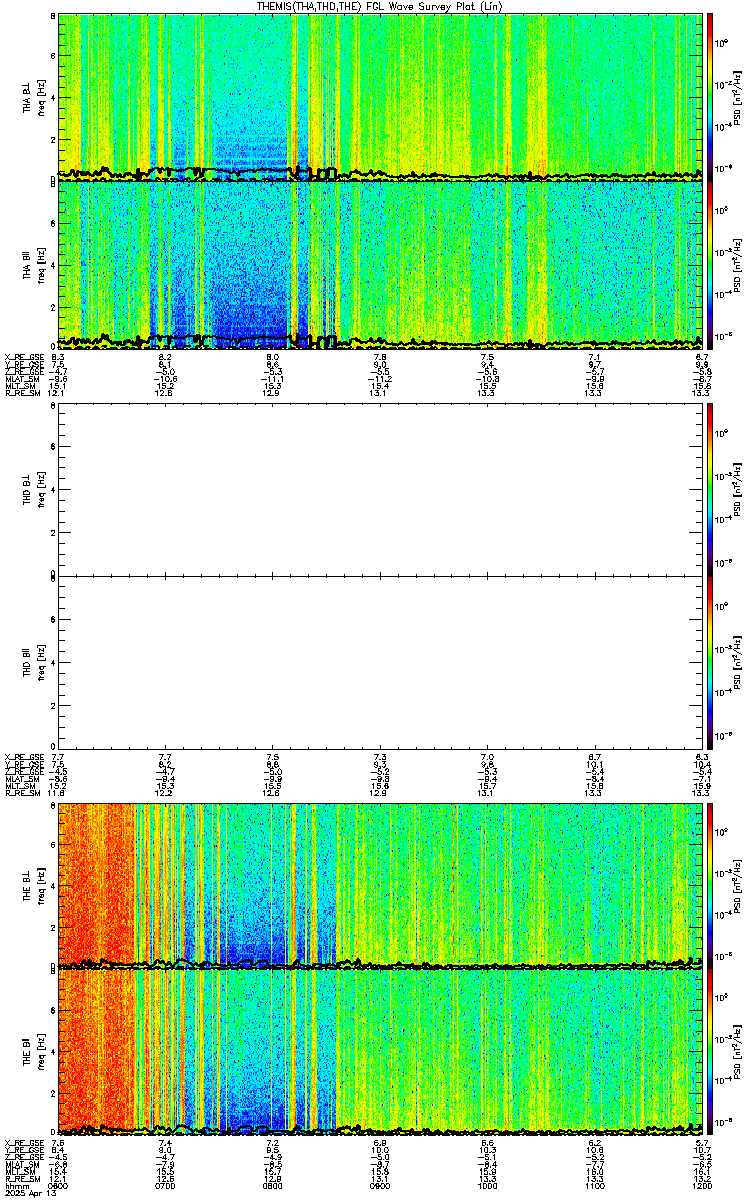750x1200 pixels.
Task: Click the empty THD B-perpendicular panel
Action: click(x=379, y=490)
